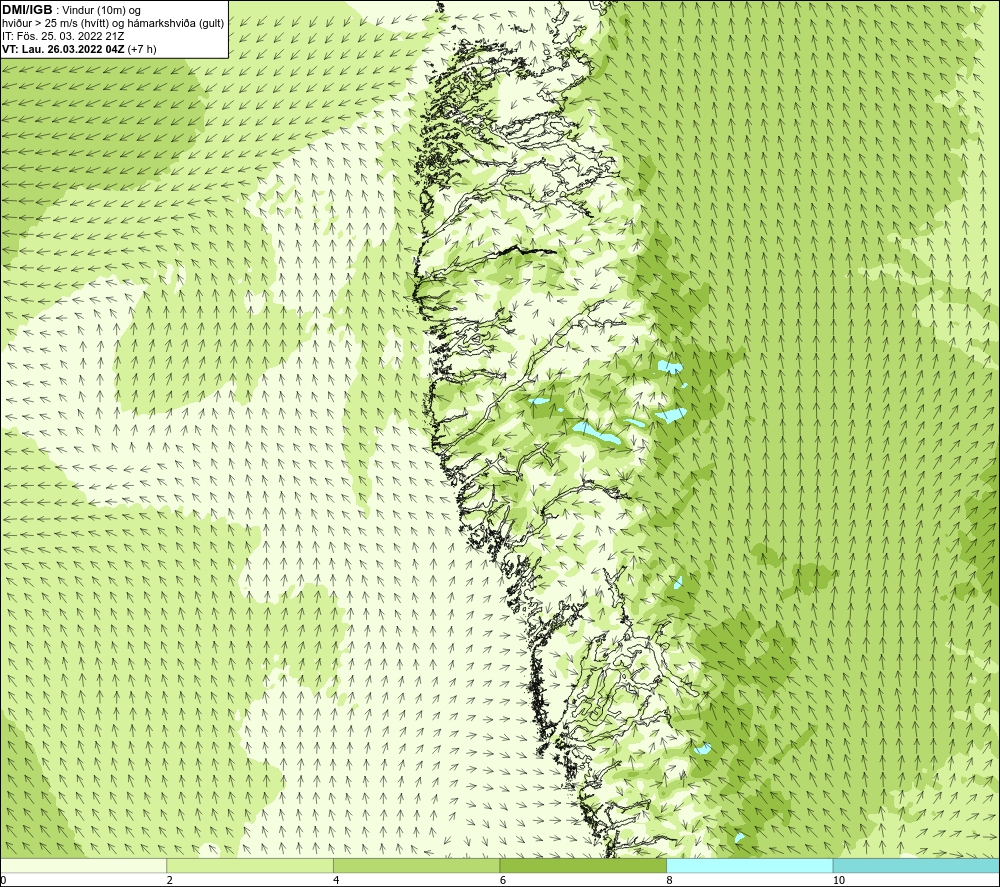The height and width of the screenshot is (887, 1000).
Task: Click the 'IT: Fös. 25. 03. 2022 21Z' line
Action: pyautogui.click(x=63, y=36)
